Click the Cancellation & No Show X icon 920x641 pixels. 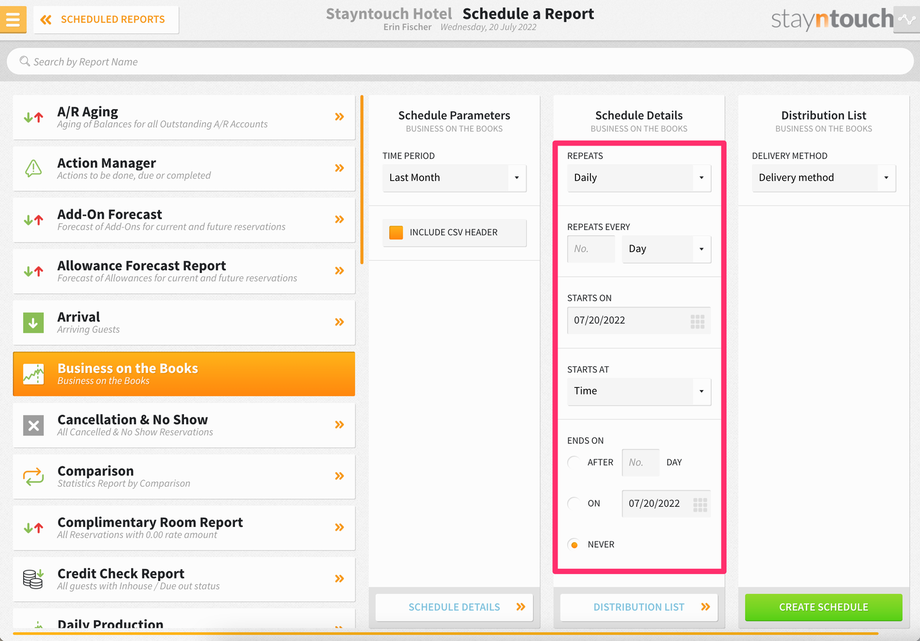click(33, 425)
